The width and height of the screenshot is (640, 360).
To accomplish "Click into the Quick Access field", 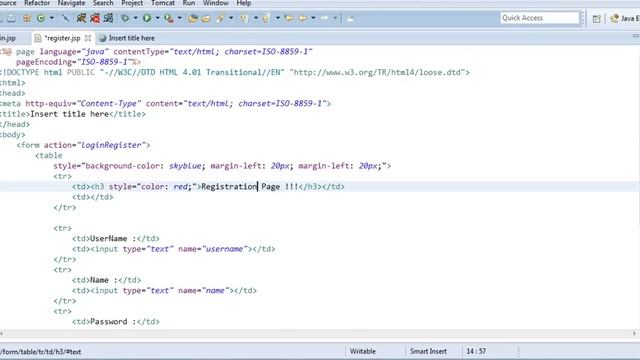I will click(540, 18).
